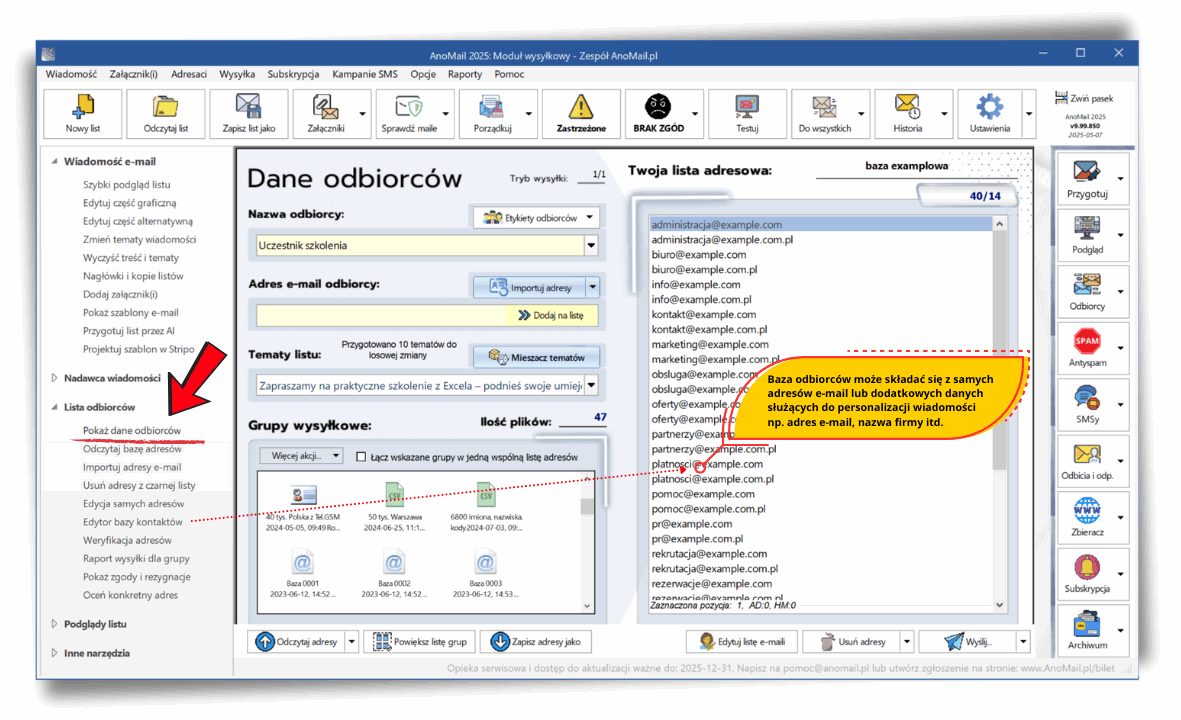The width and height of the screenshot is (1181, 720).
Task: Click the Edytuj listę e-maili button
Action: pos(741,642)
